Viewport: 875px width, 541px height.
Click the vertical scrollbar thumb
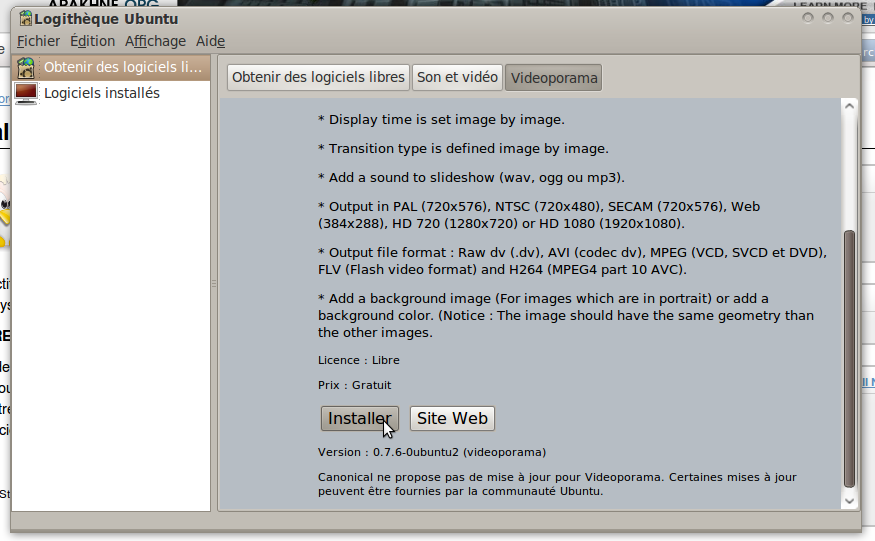[849, 359]
